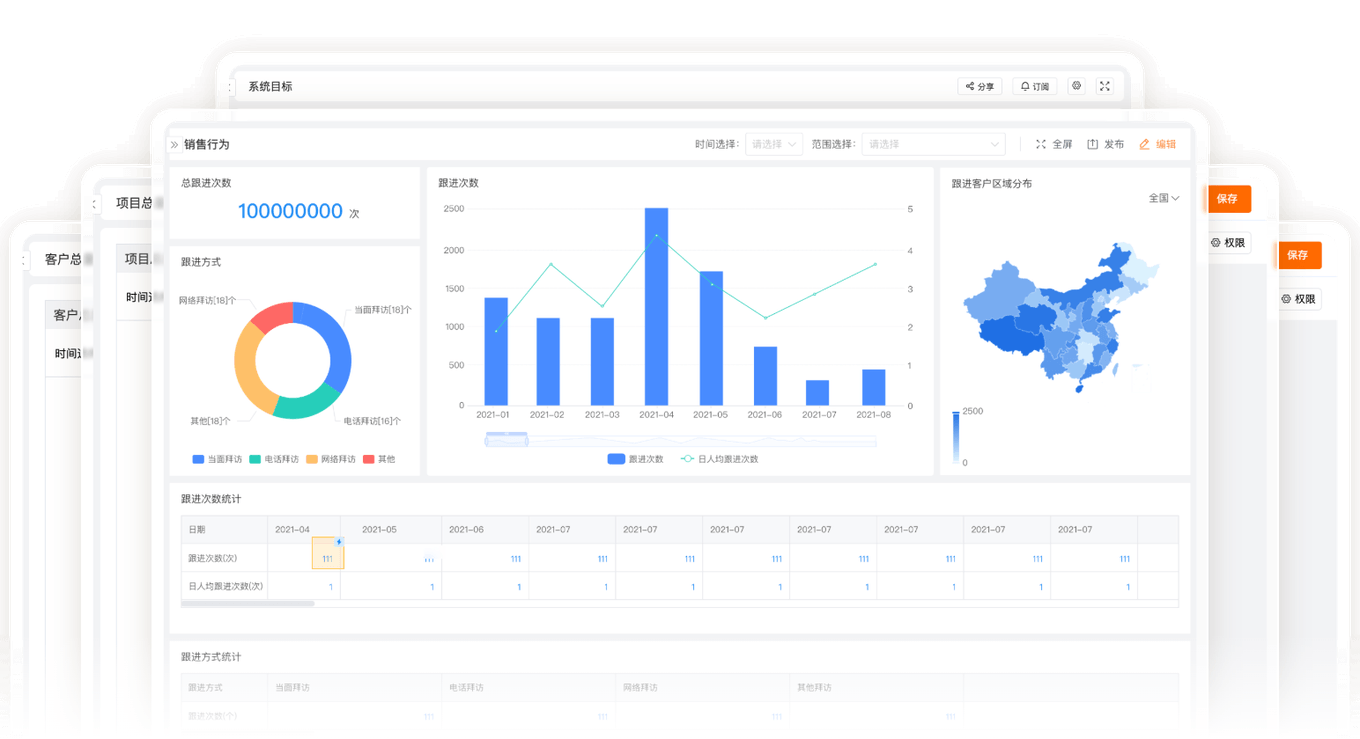The image size is (1360, 739).
Task: Click the upper orange 保存 button
Action: pyautogui.click(x=1229, y=199)
